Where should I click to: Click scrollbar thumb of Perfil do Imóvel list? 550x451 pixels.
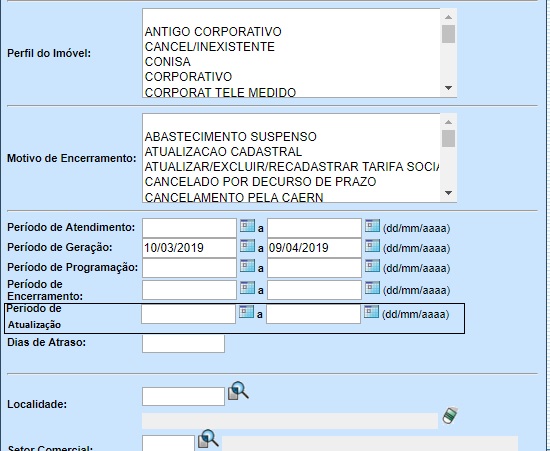[448, 34]
